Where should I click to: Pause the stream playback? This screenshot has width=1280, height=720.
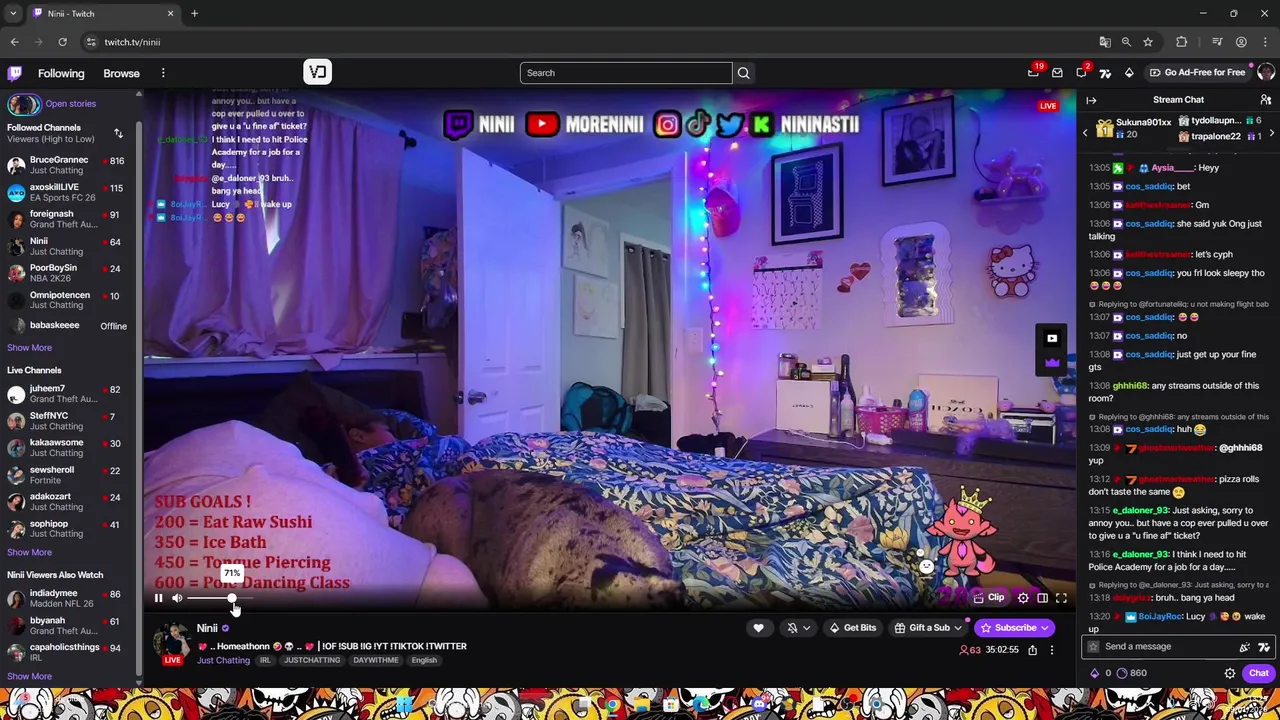(158, 598)
